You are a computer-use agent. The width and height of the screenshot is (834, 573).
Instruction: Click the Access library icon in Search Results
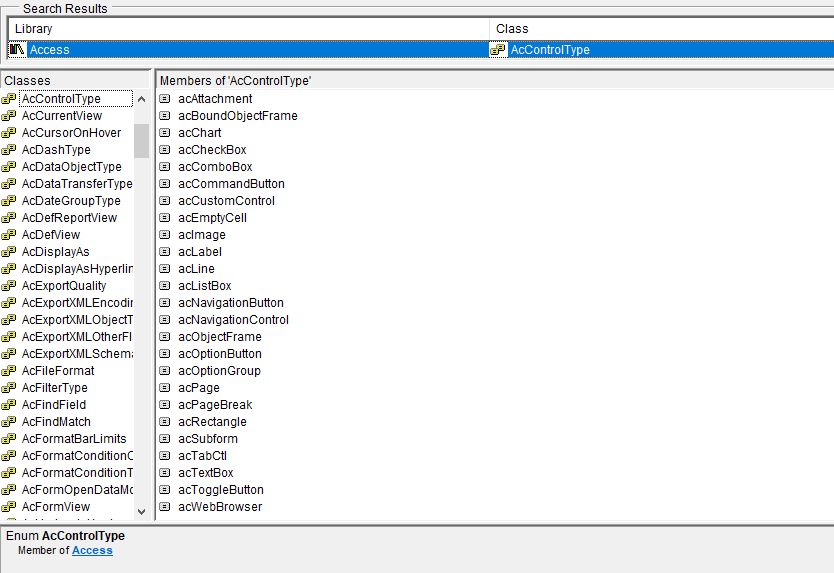tap(17, 49)
